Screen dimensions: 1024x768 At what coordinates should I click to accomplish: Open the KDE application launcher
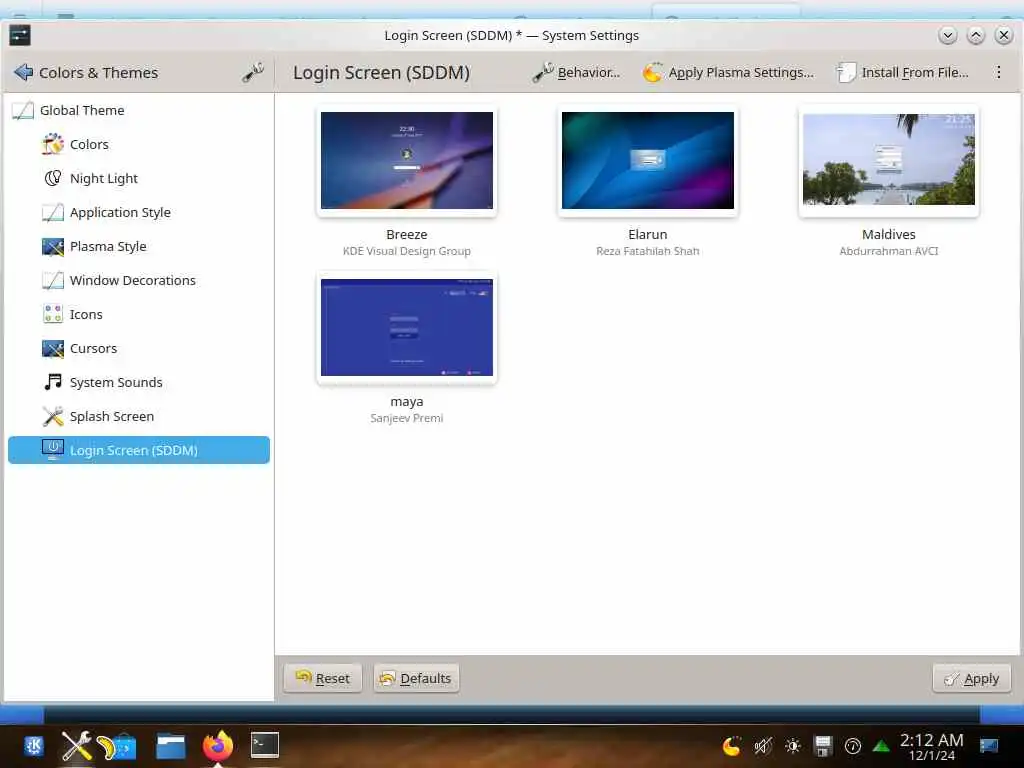34,746
